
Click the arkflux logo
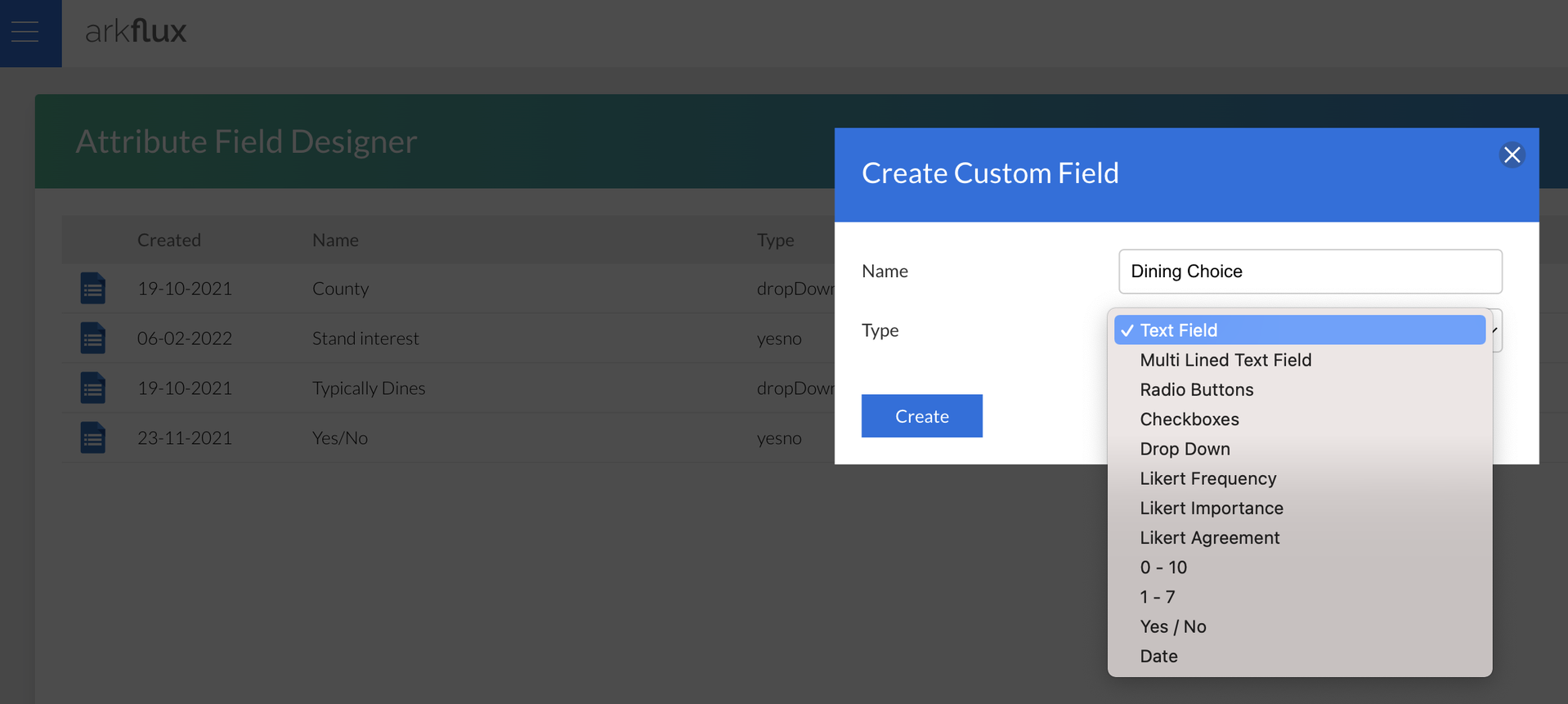point(136,32)
